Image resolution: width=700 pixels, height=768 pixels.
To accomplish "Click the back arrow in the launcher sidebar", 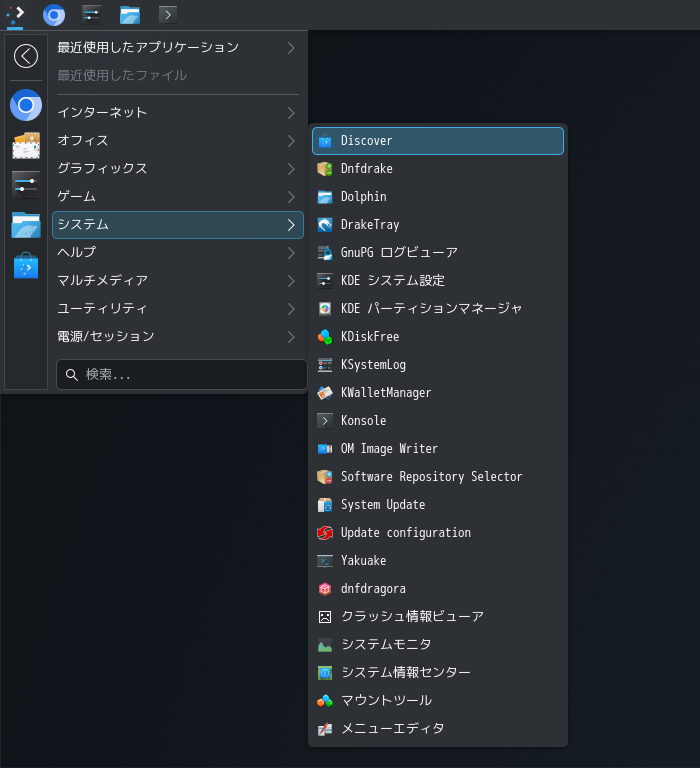I will 26,56.
